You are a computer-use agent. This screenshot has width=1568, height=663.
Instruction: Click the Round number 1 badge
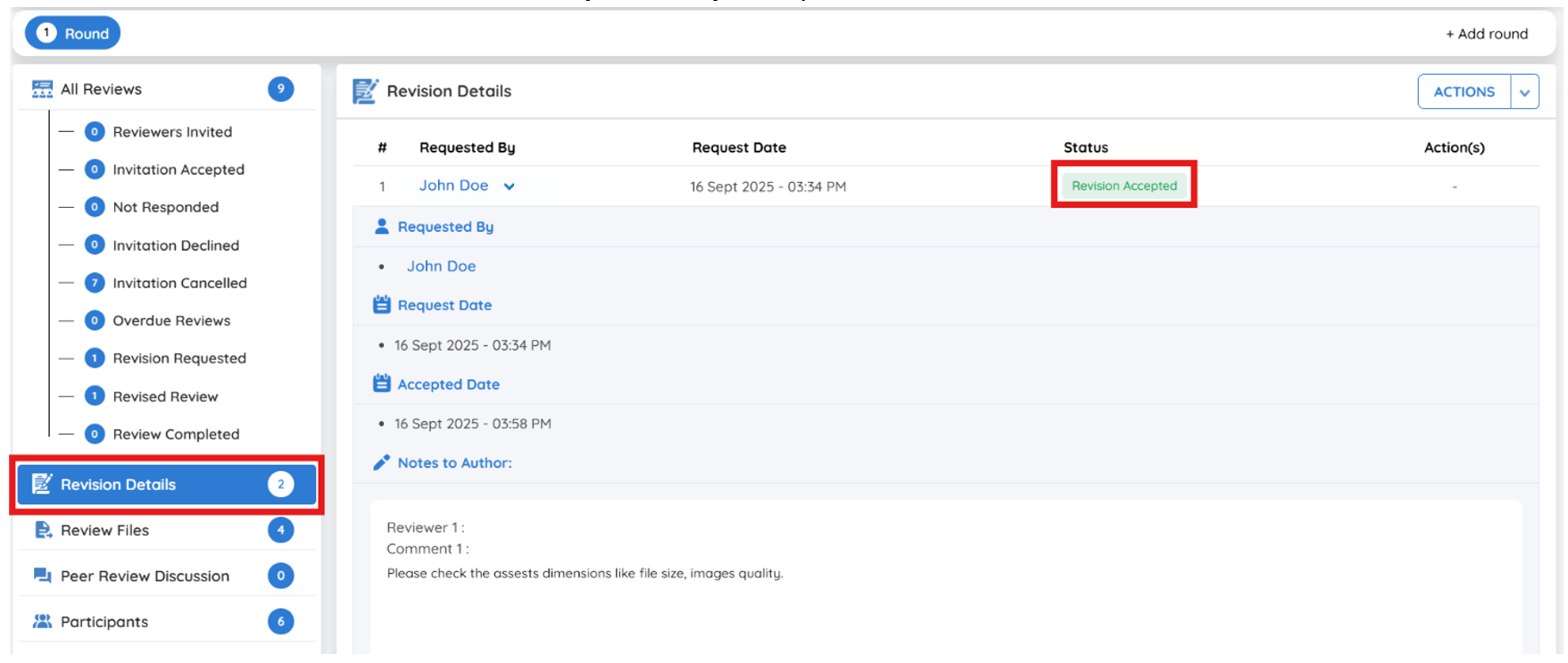[x=46, y=33]
